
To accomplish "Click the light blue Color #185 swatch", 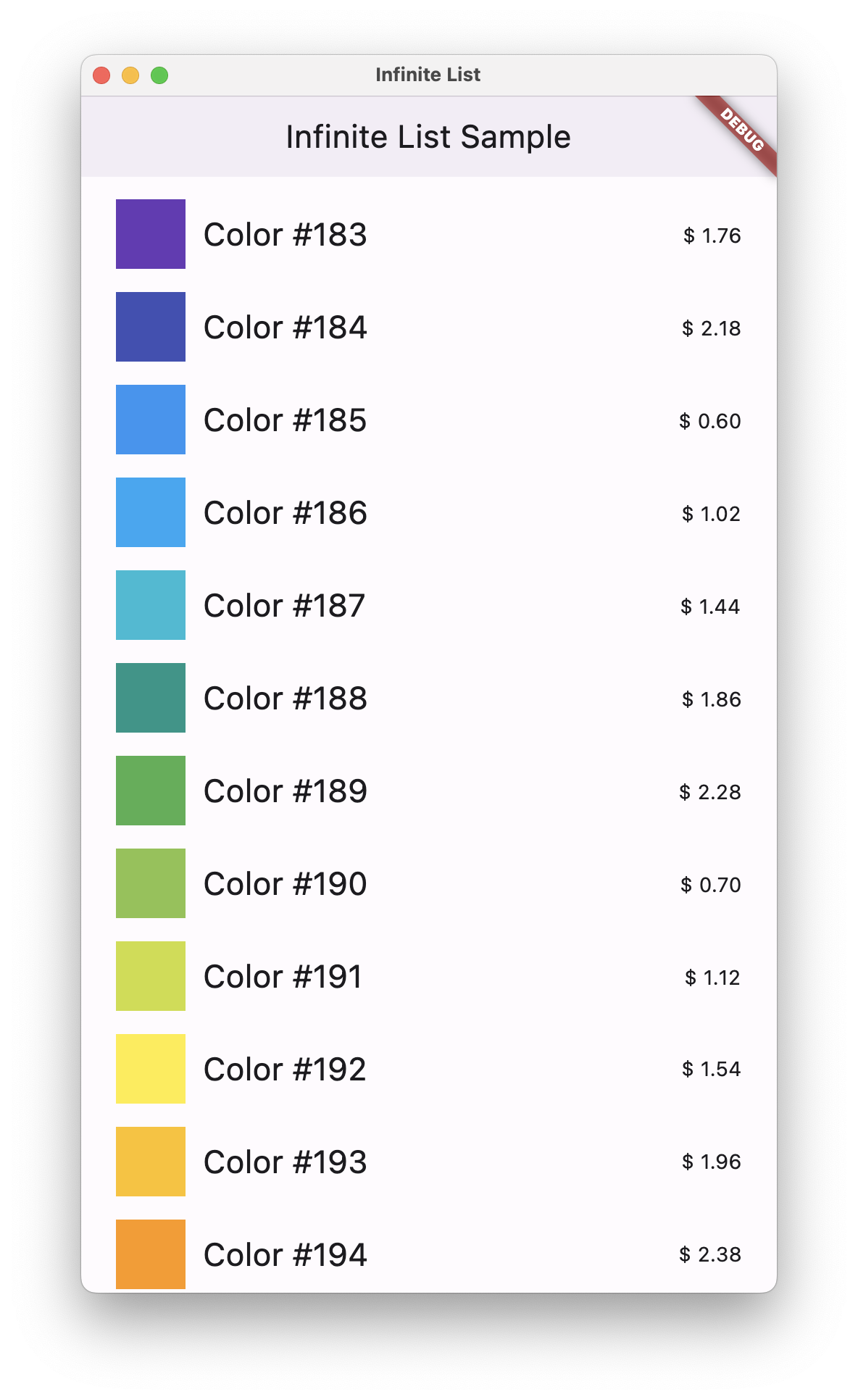I will tap(150, 420).
